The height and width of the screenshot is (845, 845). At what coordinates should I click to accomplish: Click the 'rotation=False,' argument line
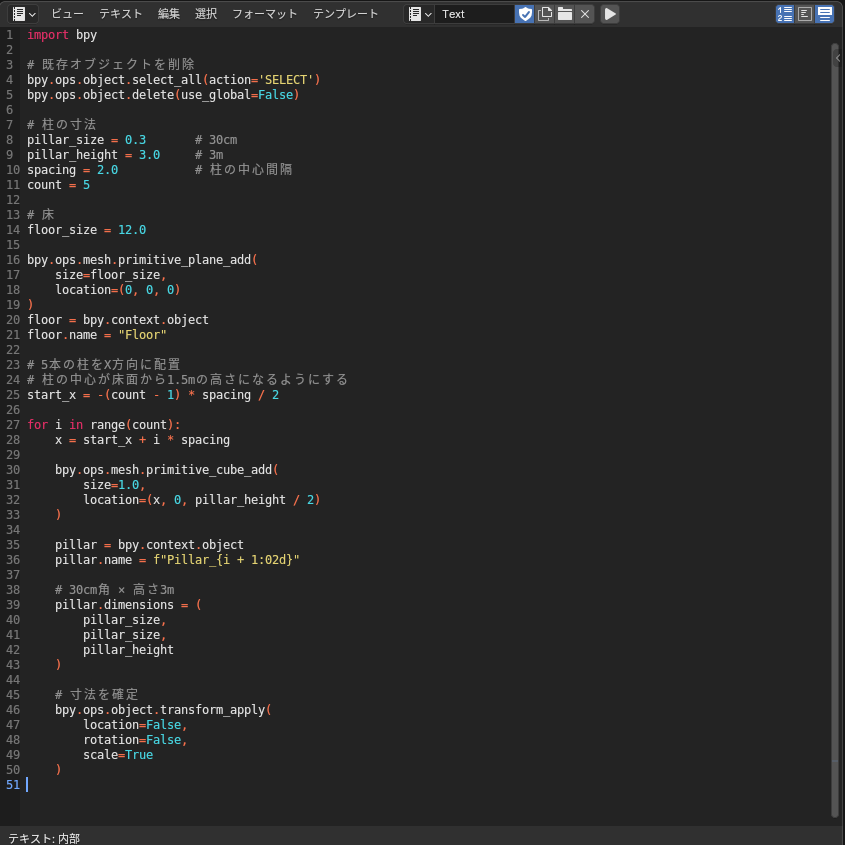coord(135,740)
